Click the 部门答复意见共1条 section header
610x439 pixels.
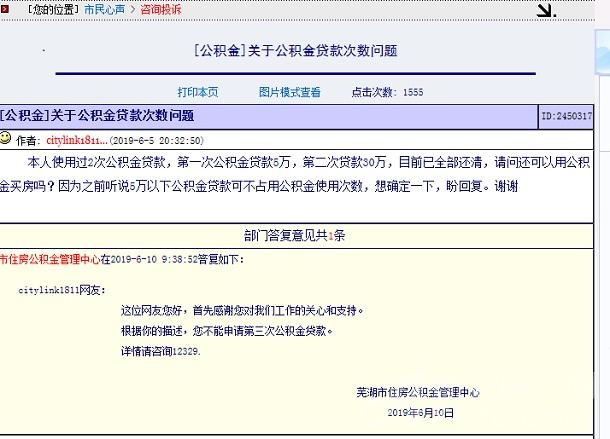(295, 236)
